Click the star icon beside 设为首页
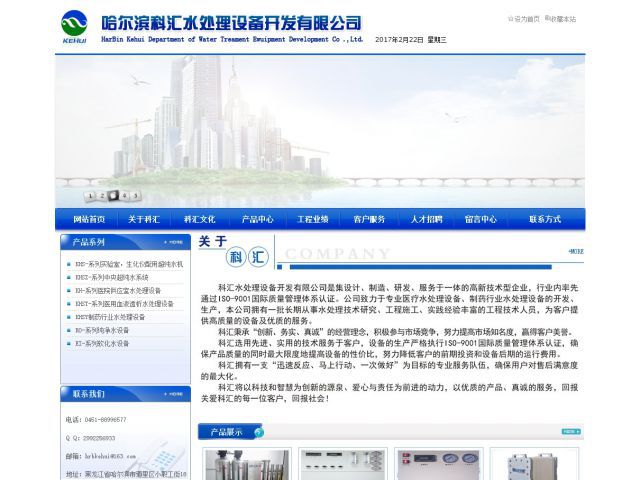This screenshot has width=640, height=480. pyautogui.click(x=510, y=19)
